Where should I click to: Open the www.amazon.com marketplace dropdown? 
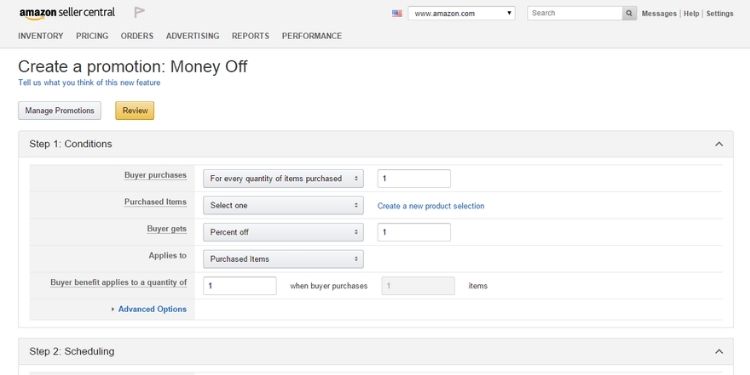[462, 13]
